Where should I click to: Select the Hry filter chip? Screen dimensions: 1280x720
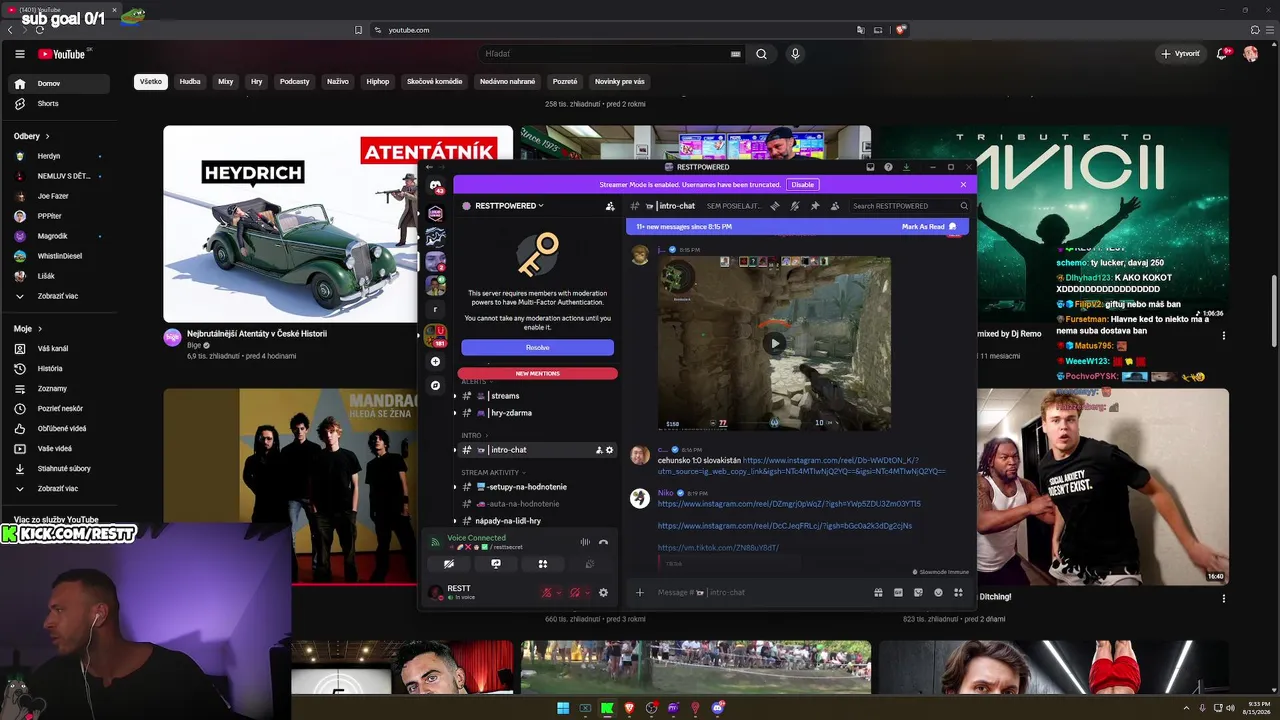(257, 82)
